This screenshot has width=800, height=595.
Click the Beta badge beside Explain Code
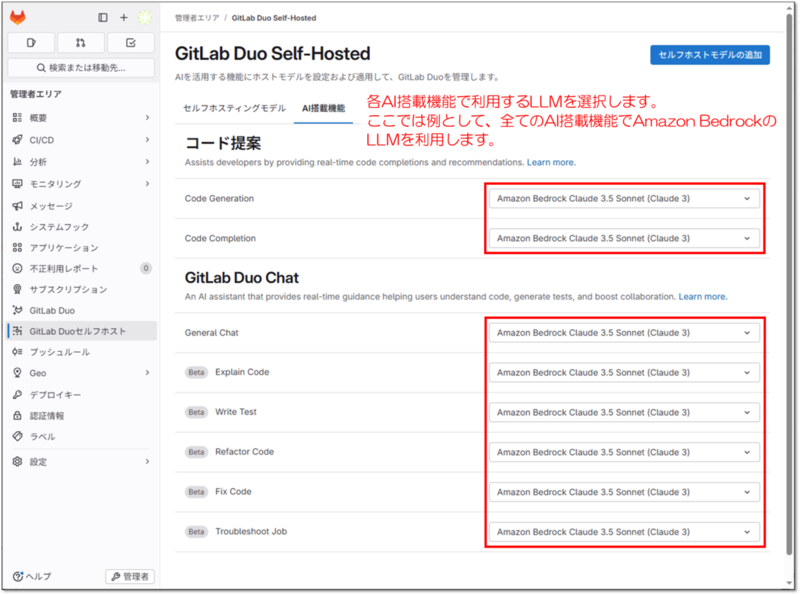(196, 373)
